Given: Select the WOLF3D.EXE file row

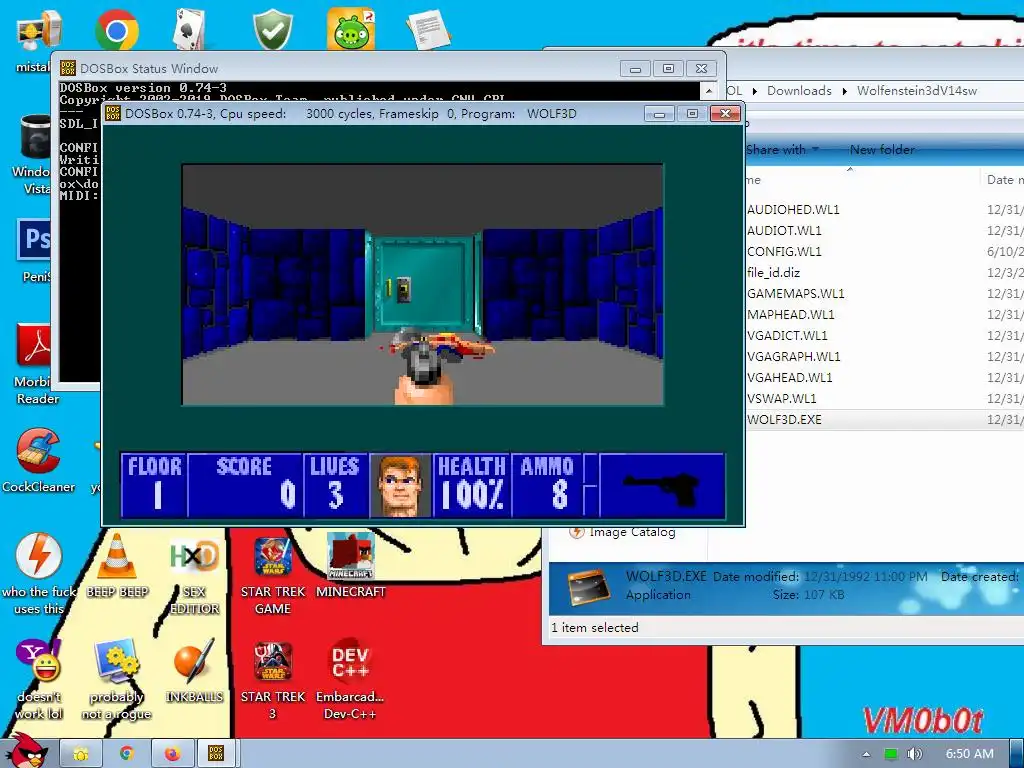Looking at the screenshot, I should click(884, 419).
